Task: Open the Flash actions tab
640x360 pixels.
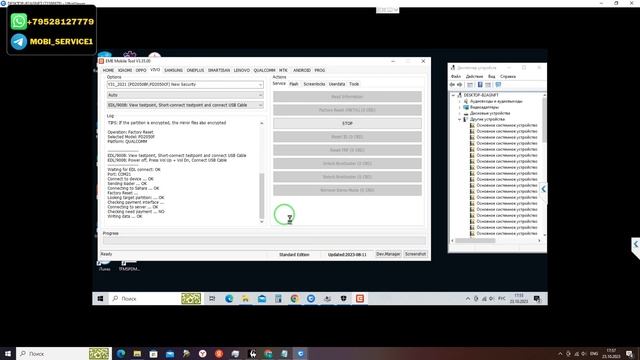Action: point(294,84)
